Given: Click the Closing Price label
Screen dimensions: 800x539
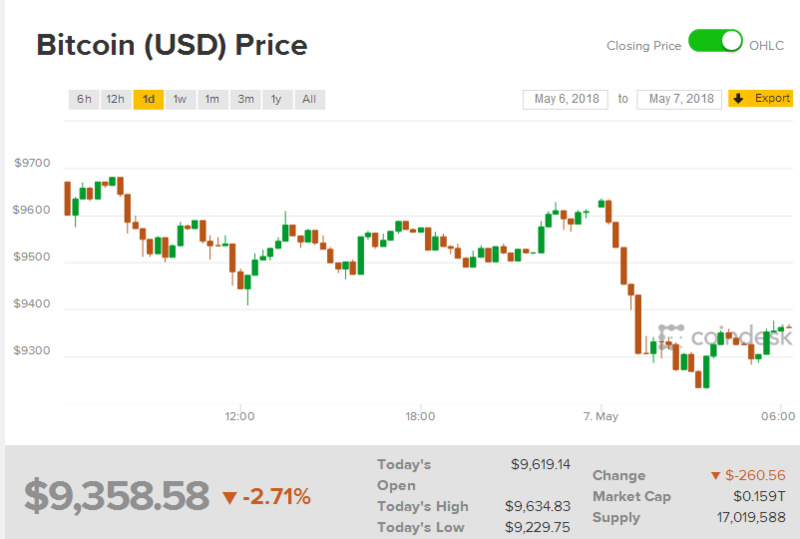Looking at the screenshot, I should coord(644,46).
